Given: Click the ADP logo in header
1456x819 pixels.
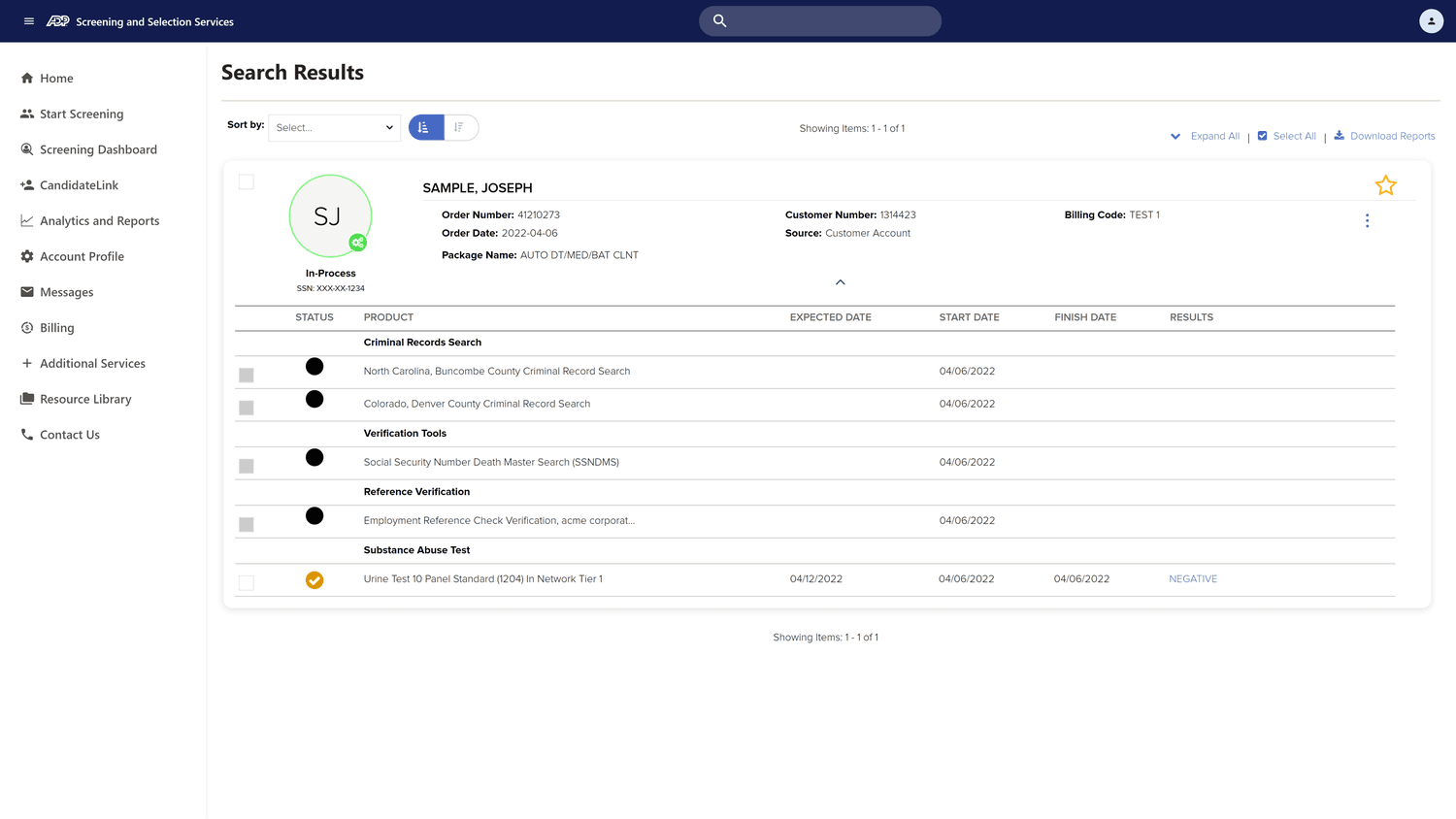Looking at the screenshot, I should pyautogui.click(x=58, y=21).
